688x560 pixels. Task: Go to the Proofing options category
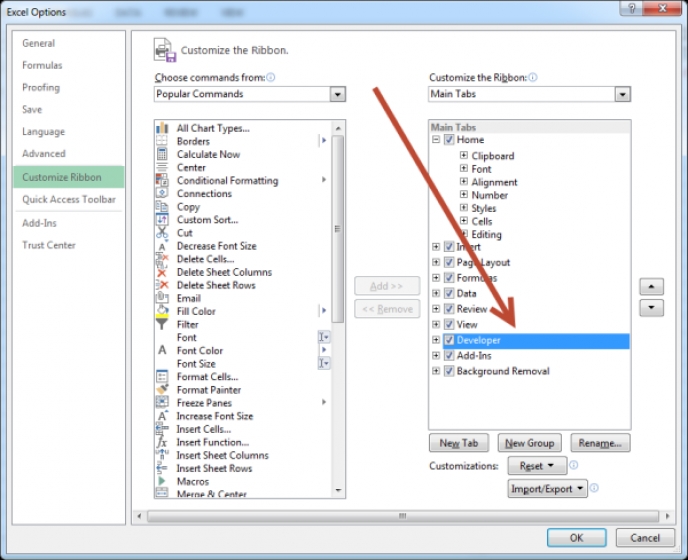(x=41, y=87)
